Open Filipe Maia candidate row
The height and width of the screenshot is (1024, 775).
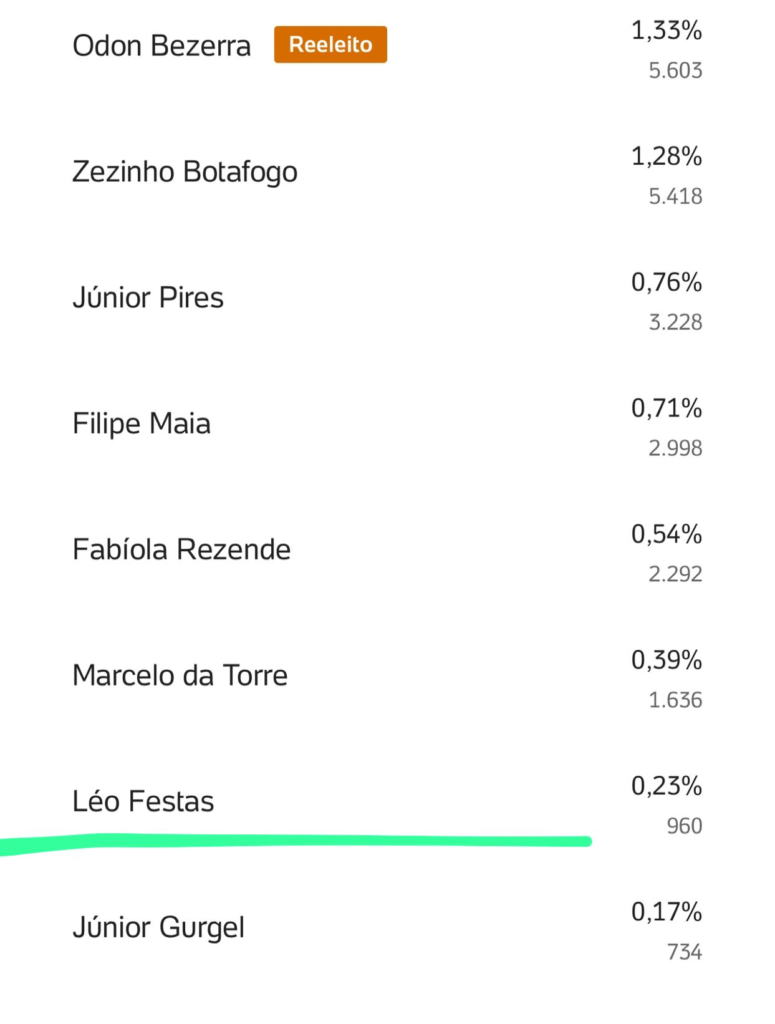(x=141, y=424)
